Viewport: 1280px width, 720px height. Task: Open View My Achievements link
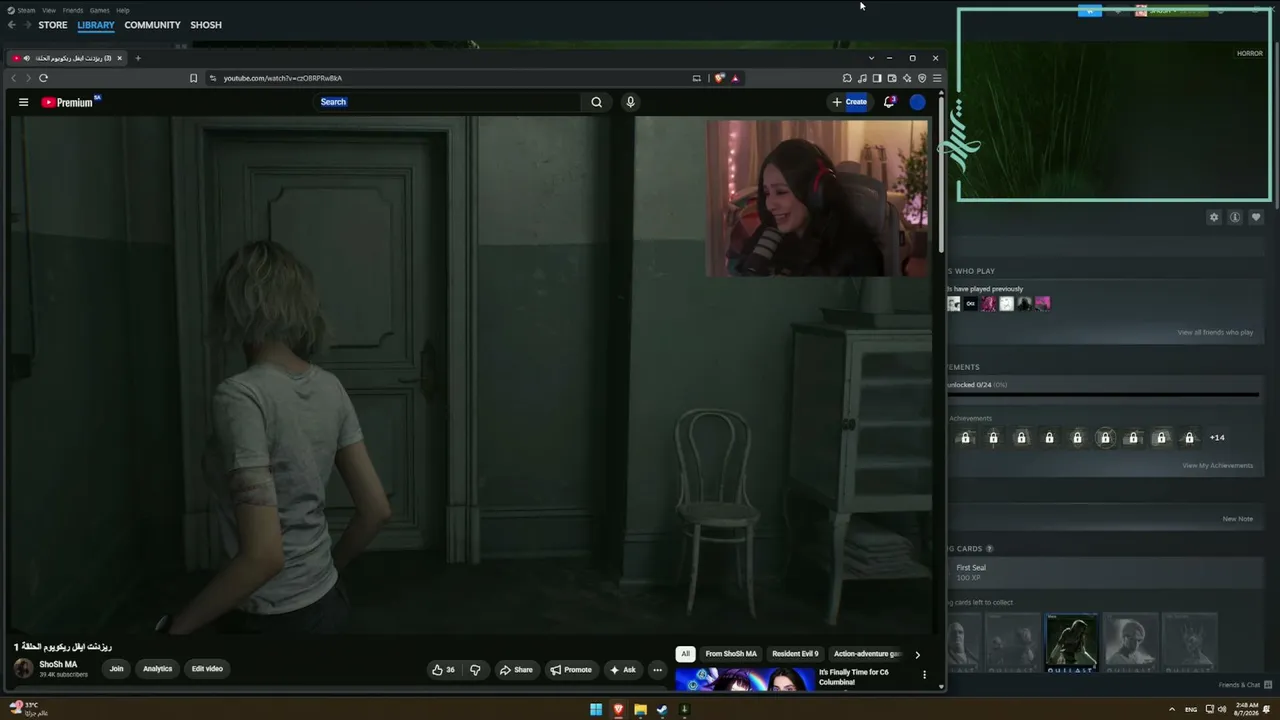pyautogui.click(x=1217, y=466)
